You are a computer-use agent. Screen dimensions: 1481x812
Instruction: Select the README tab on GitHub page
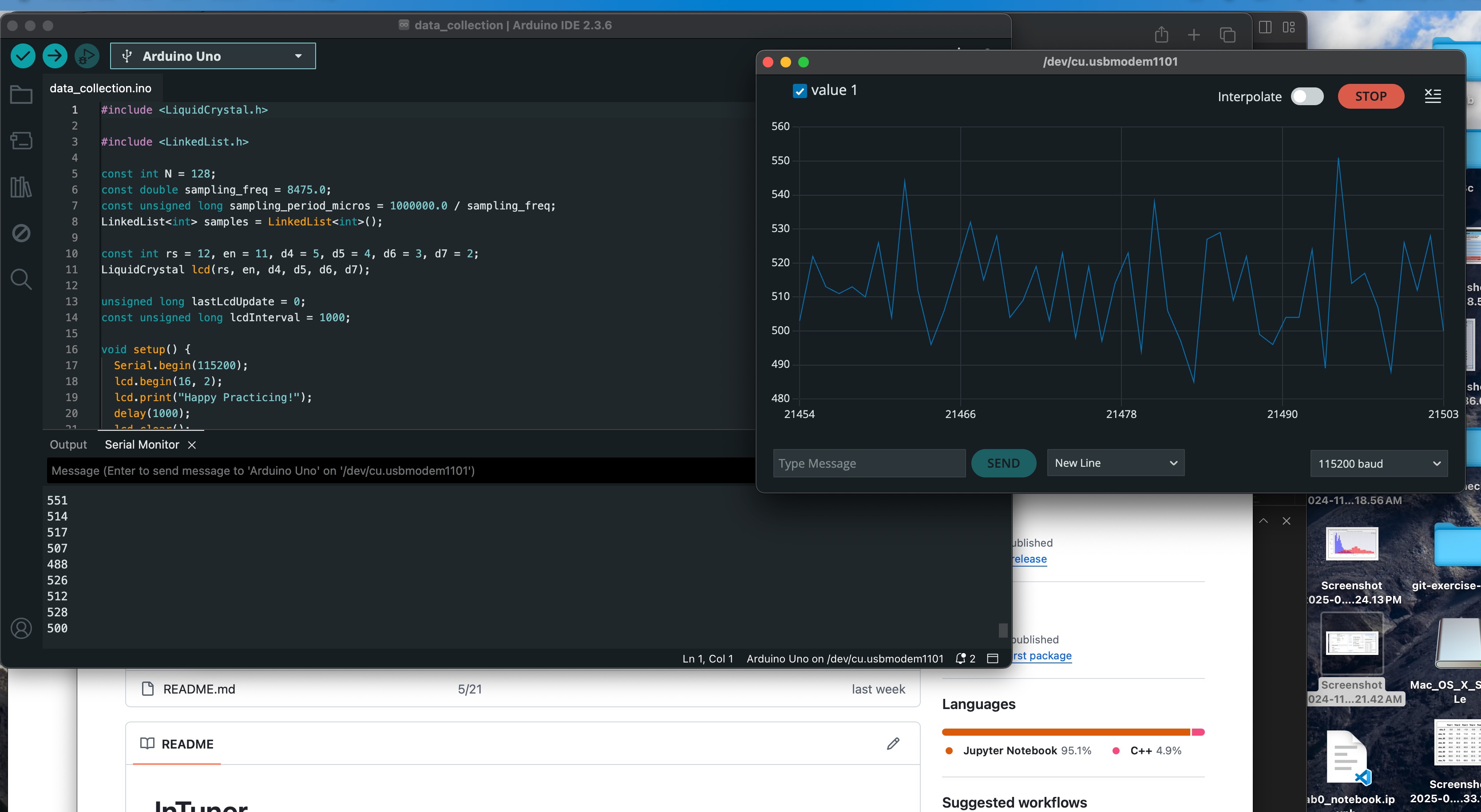(x=177, y=744)
